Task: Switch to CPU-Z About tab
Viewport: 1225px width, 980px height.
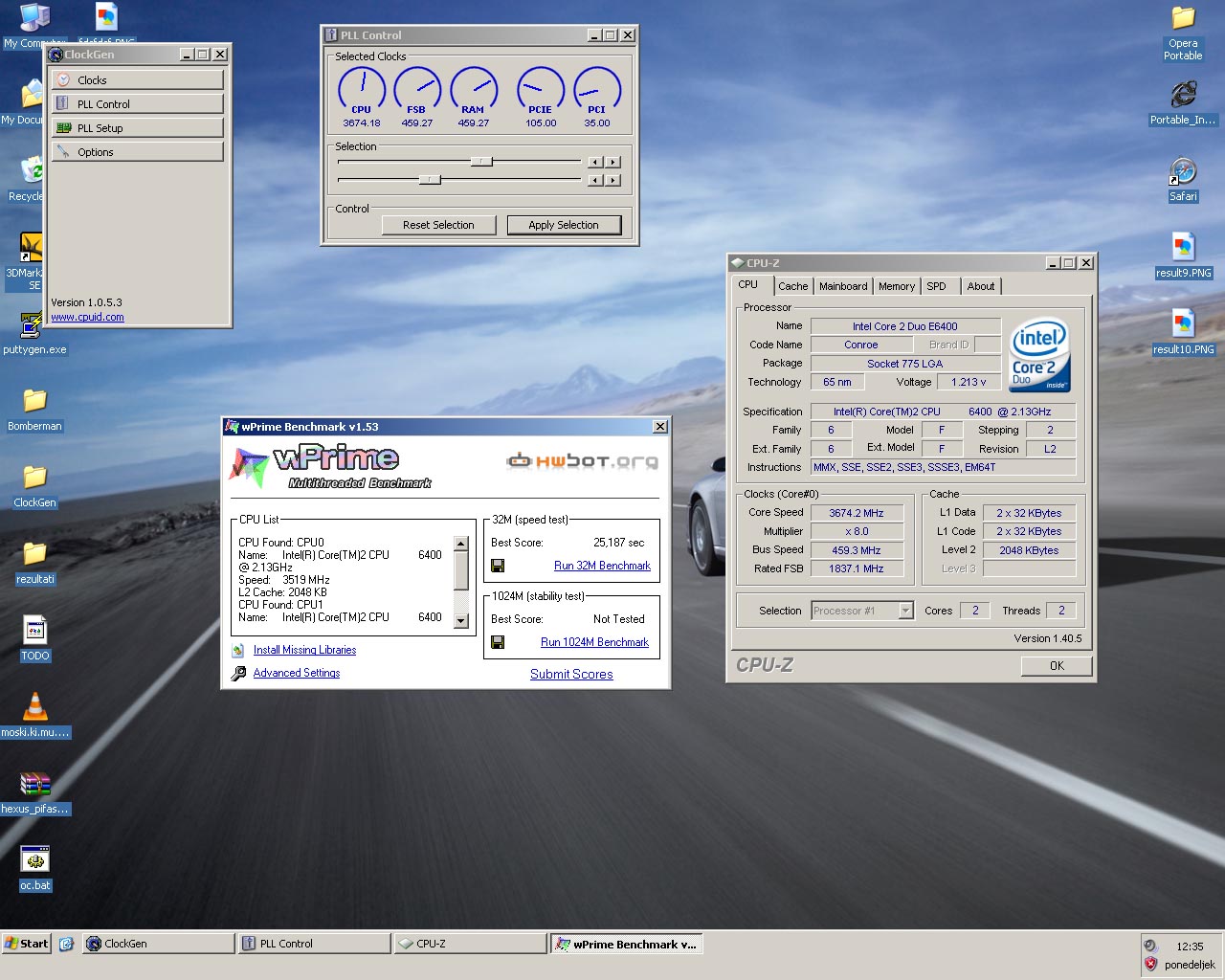Action: coord(981,286)
